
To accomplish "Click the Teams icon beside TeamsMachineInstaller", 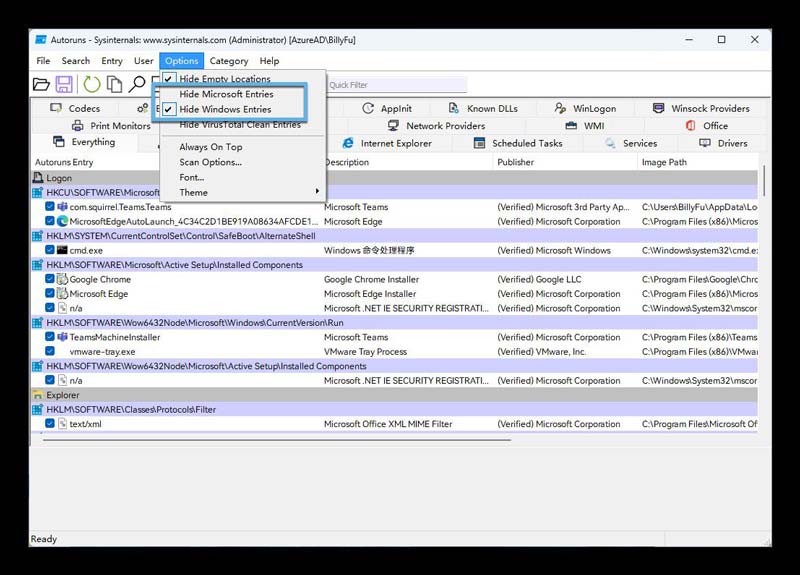I will tap(62, 337).
